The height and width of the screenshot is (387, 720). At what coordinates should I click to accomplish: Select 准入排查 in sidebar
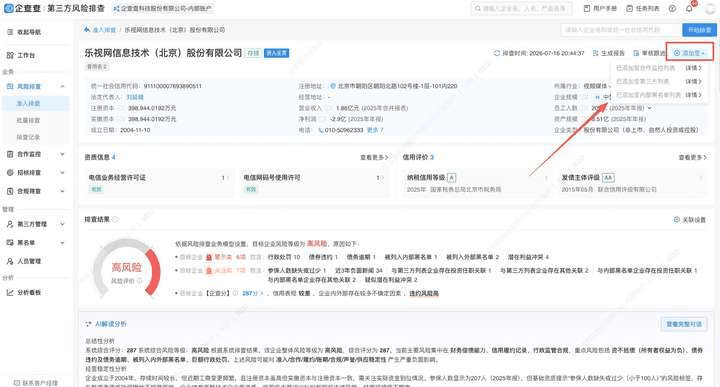pos(36,103)
